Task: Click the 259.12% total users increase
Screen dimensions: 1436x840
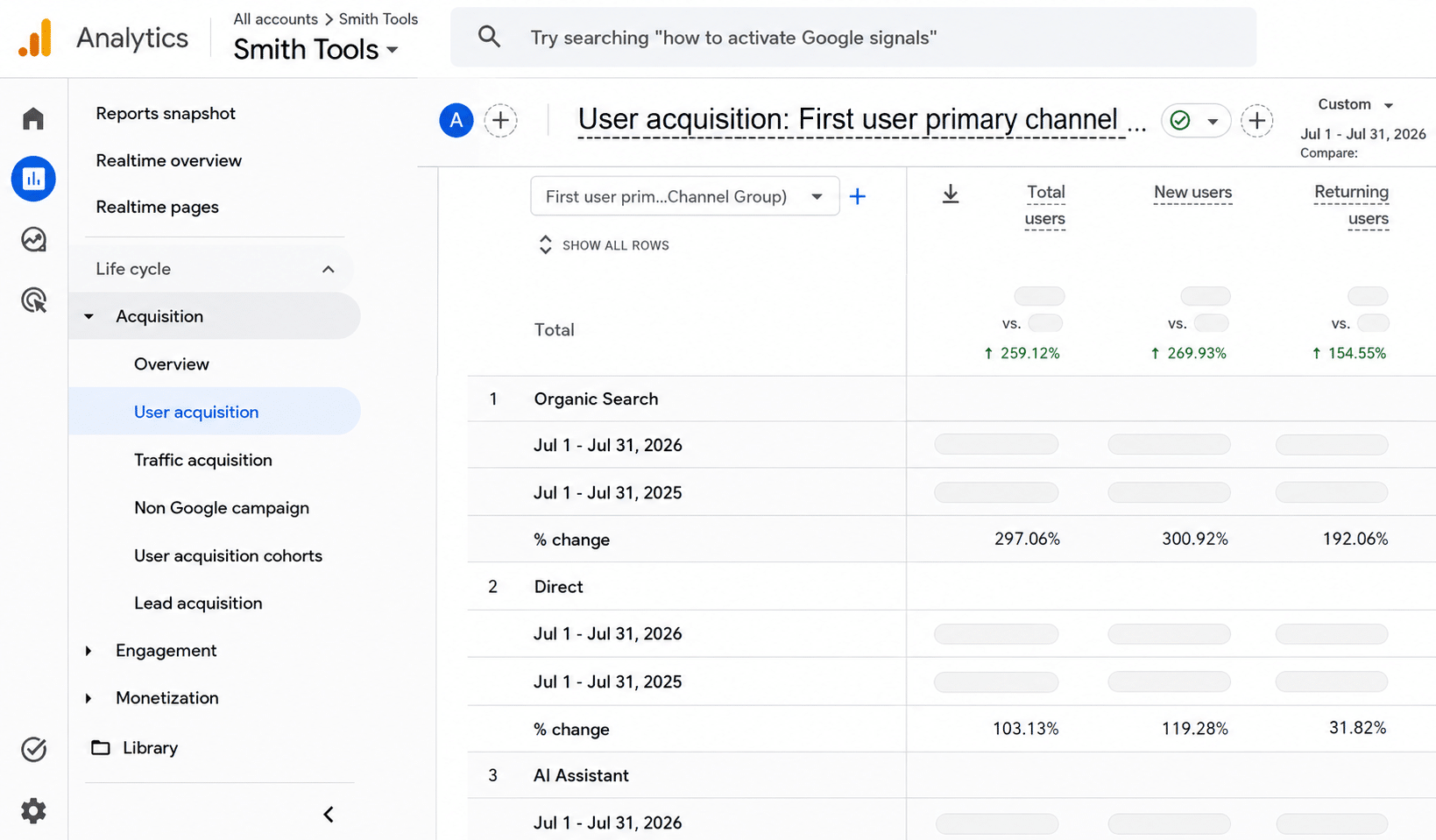Action: pos(1022,353)
